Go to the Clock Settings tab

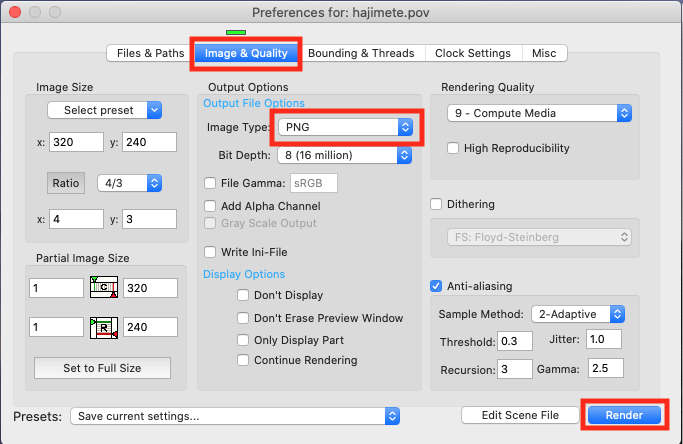point(474,53)
